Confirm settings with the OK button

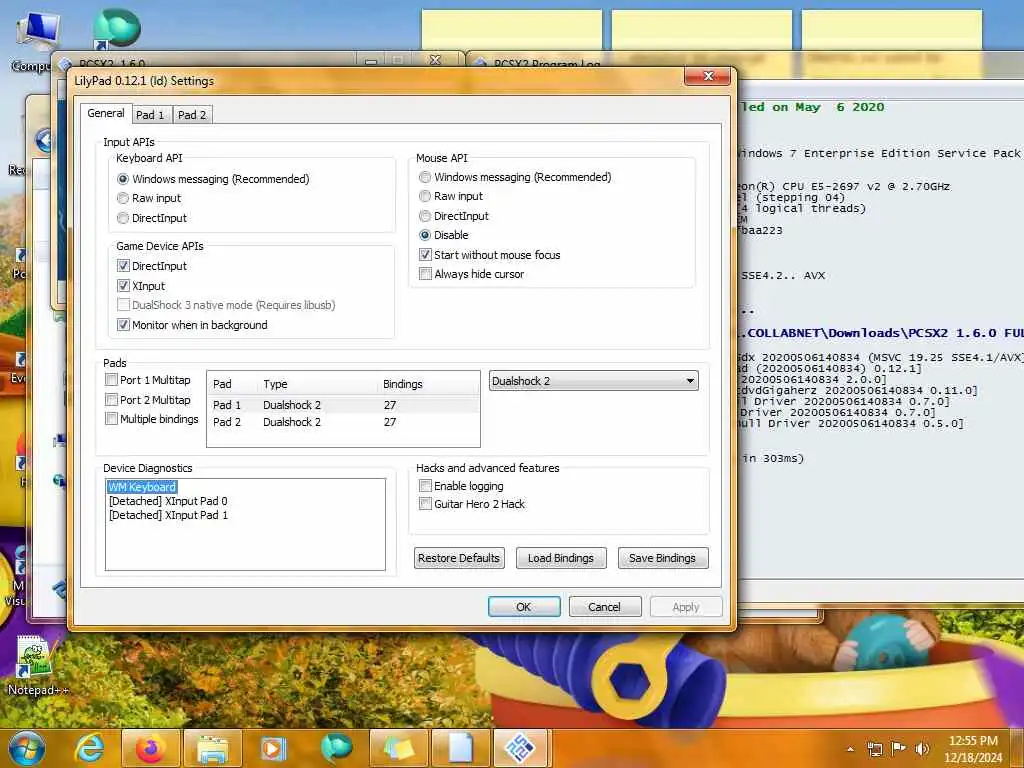[524, 607]
